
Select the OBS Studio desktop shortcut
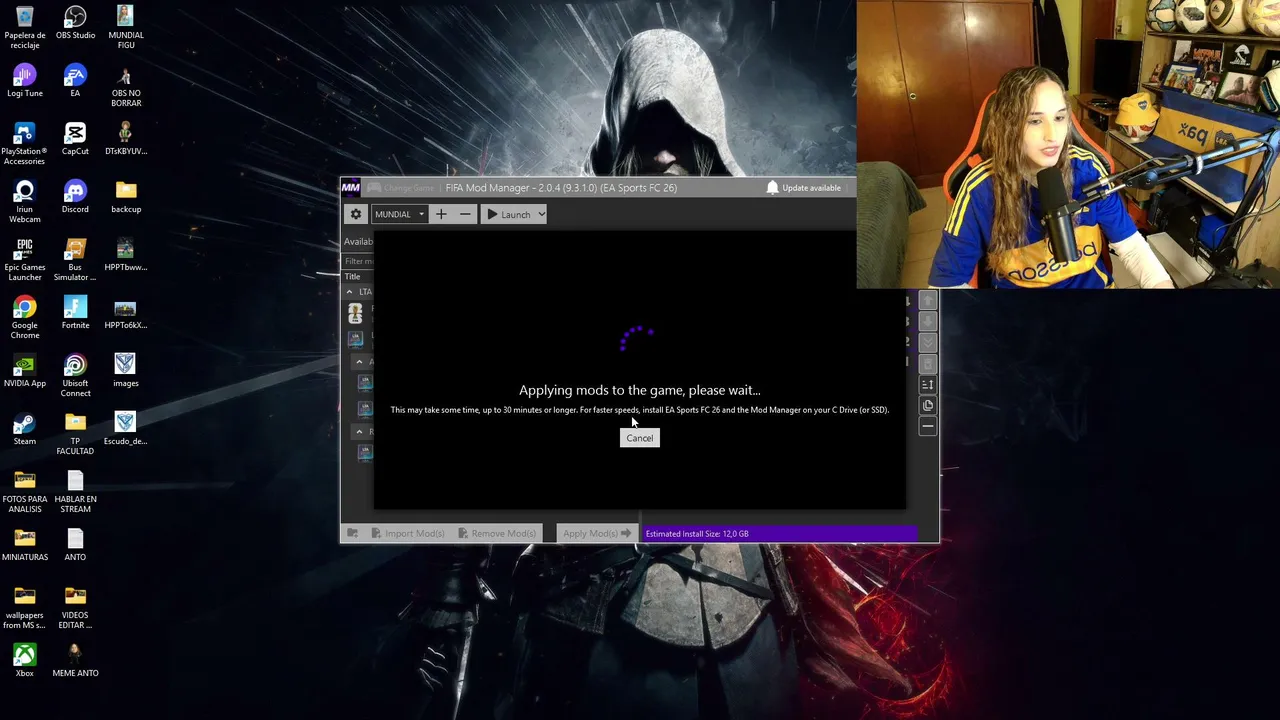pos(75,24)
